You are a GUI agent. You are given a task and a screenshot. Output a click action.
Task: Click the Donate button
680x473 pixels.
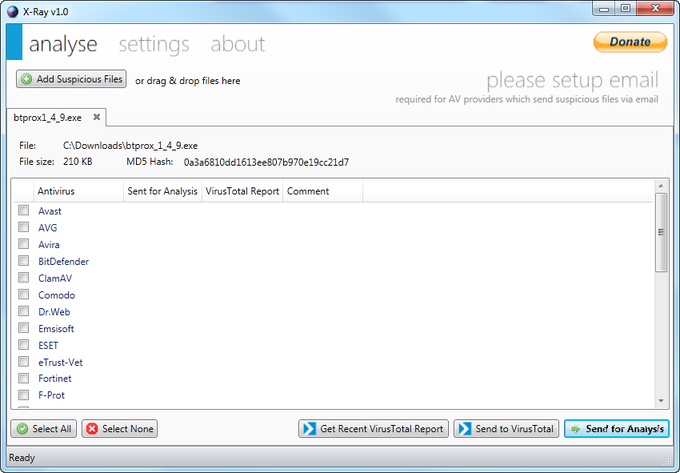630,42
